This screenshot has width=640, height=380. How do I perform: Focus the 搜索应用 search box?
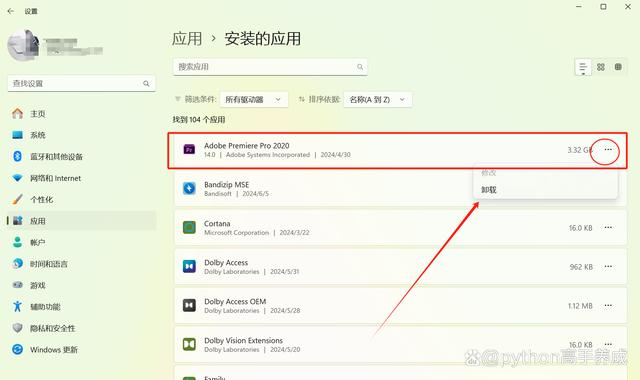[x=270, y=67]
